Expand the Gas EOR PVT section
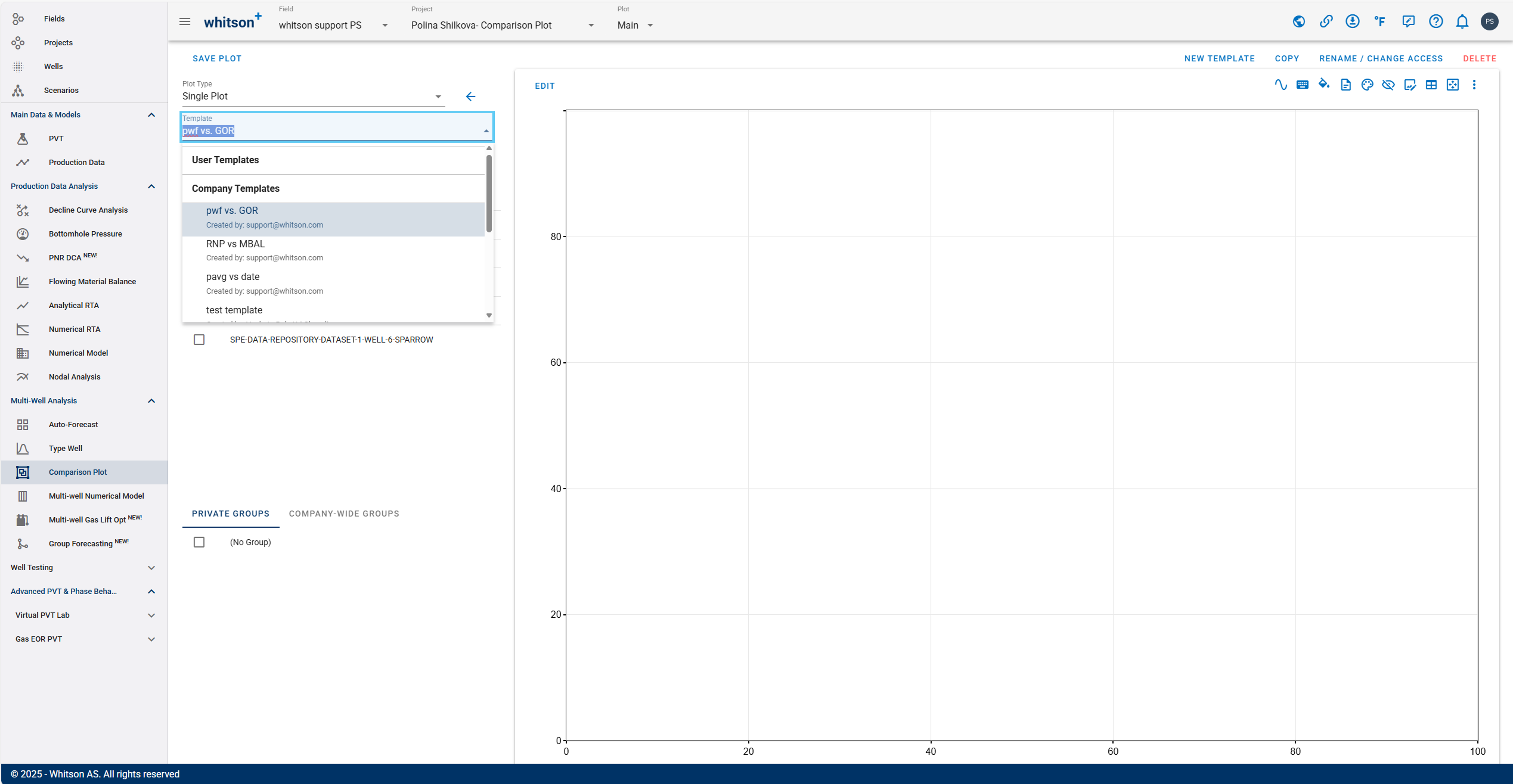This screenshot has width=1513, height=784. pos(151,640)
